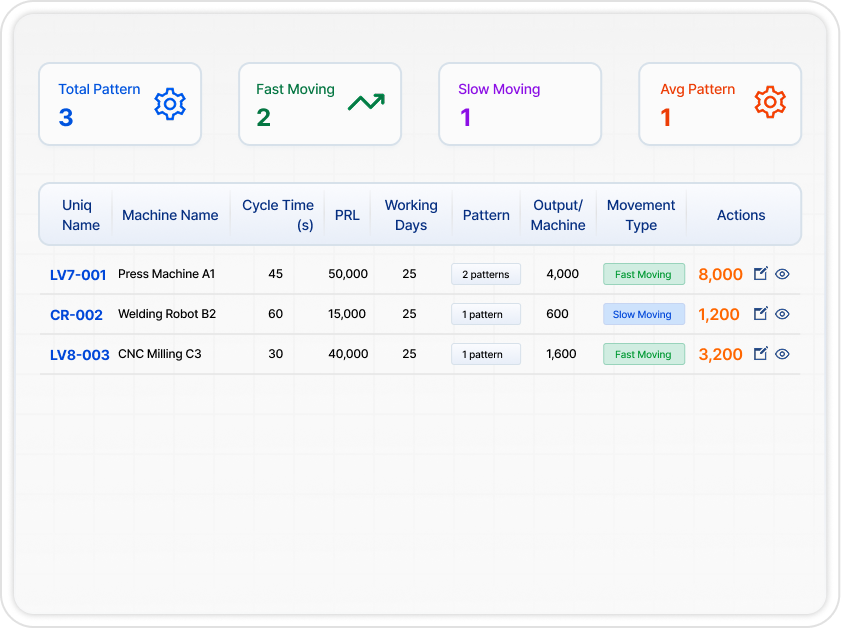This screenshot has width=841, height=628.
Task: Sort by the Machine Name column header
Action: 170,215
